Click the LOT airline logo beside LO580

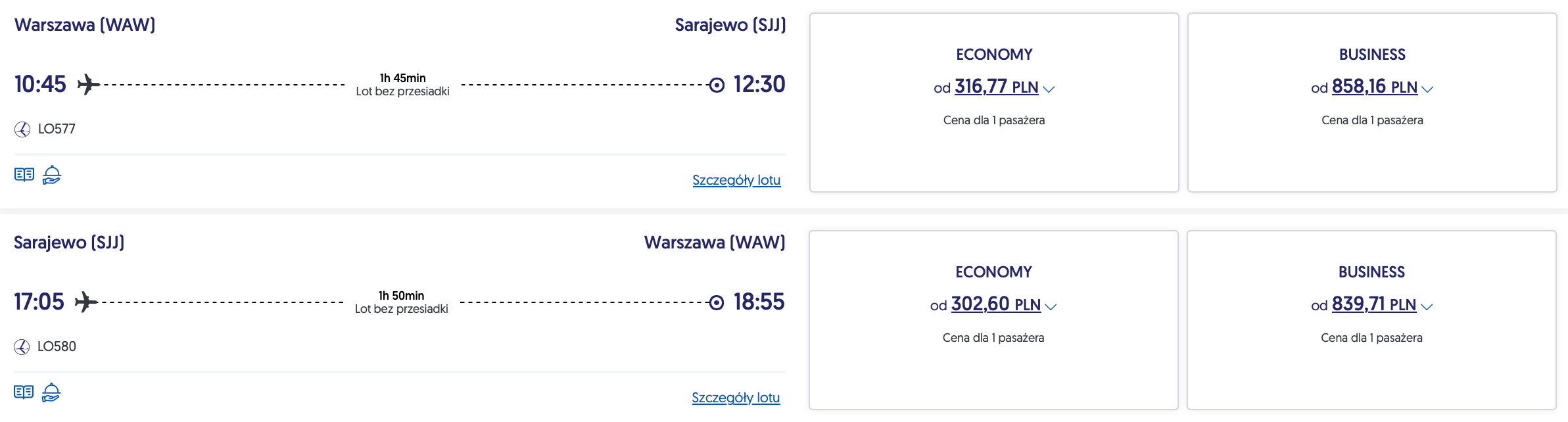(22, 347)
